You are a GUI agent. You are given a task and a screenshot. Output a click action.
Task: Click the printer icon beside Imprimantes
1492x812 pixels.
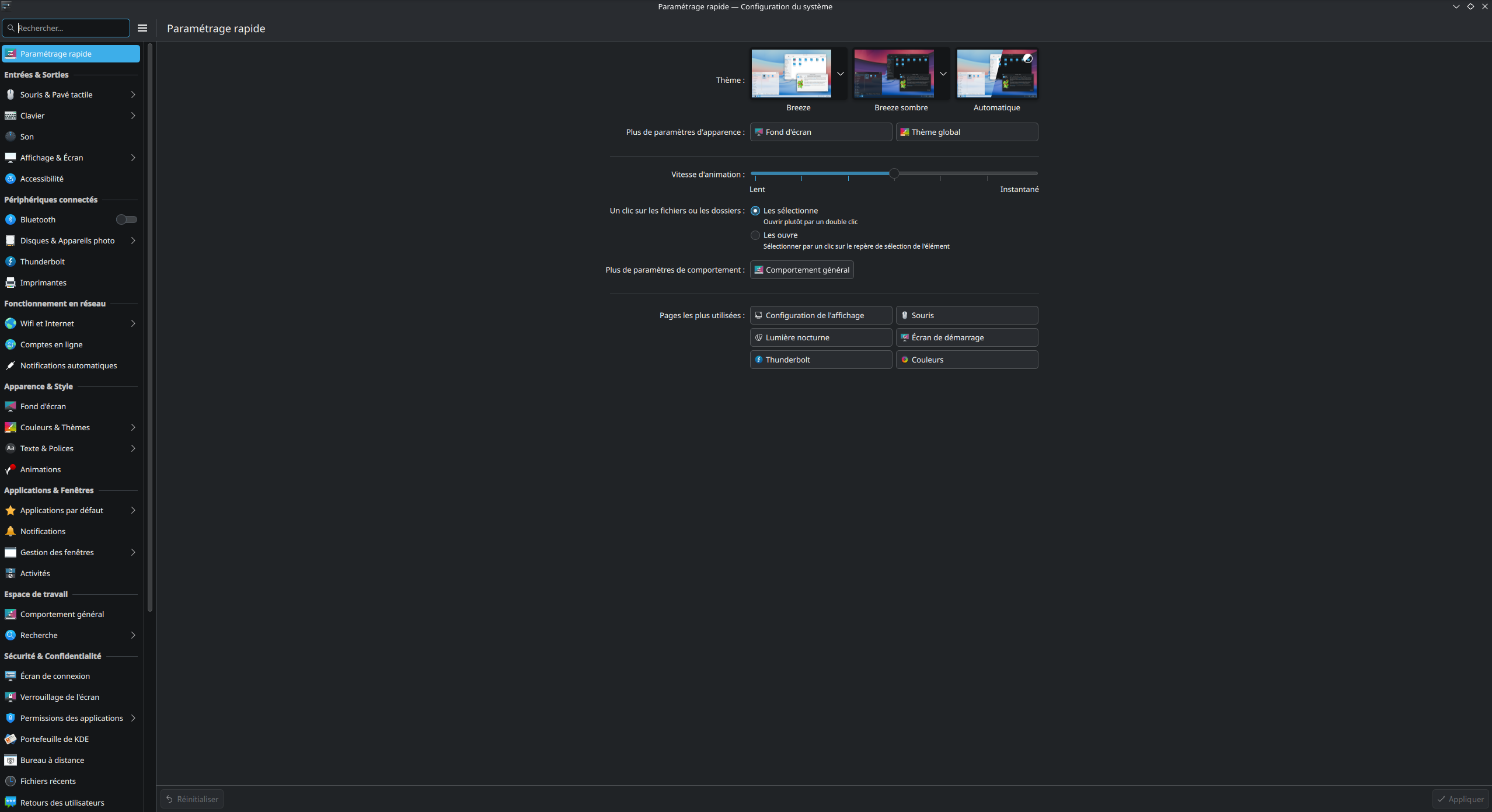(x=11, y=283)
